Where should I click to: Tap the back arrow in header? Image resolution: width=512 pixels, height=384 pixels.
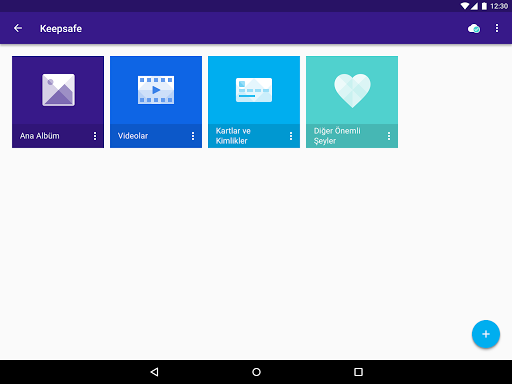18,28
